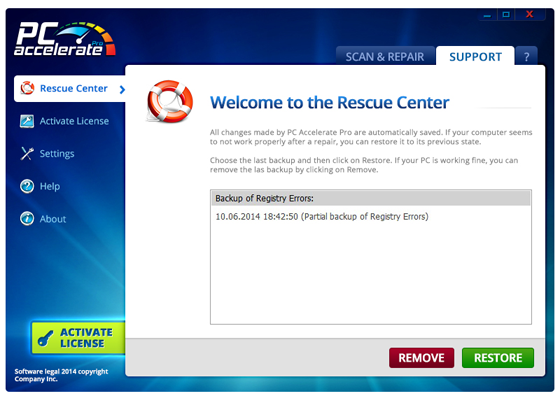This screenshot has height=400, width=560.
Task: Click the key icon on Activate License button
Action: (x=45, y=338)
